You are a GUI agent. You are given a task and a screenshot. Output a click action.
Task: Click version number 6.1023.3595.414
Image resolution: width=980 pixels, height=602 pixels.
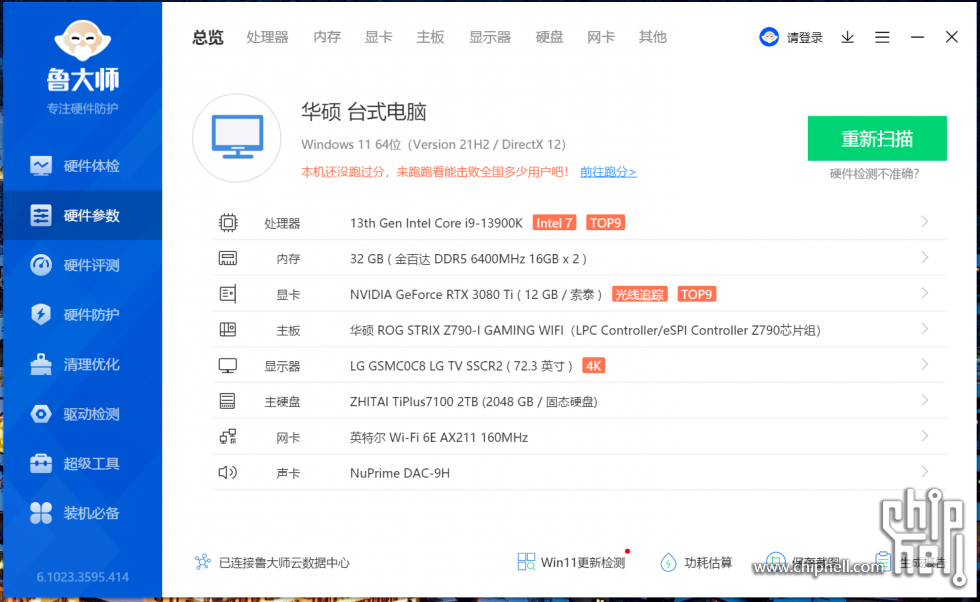tap(82, 577)
